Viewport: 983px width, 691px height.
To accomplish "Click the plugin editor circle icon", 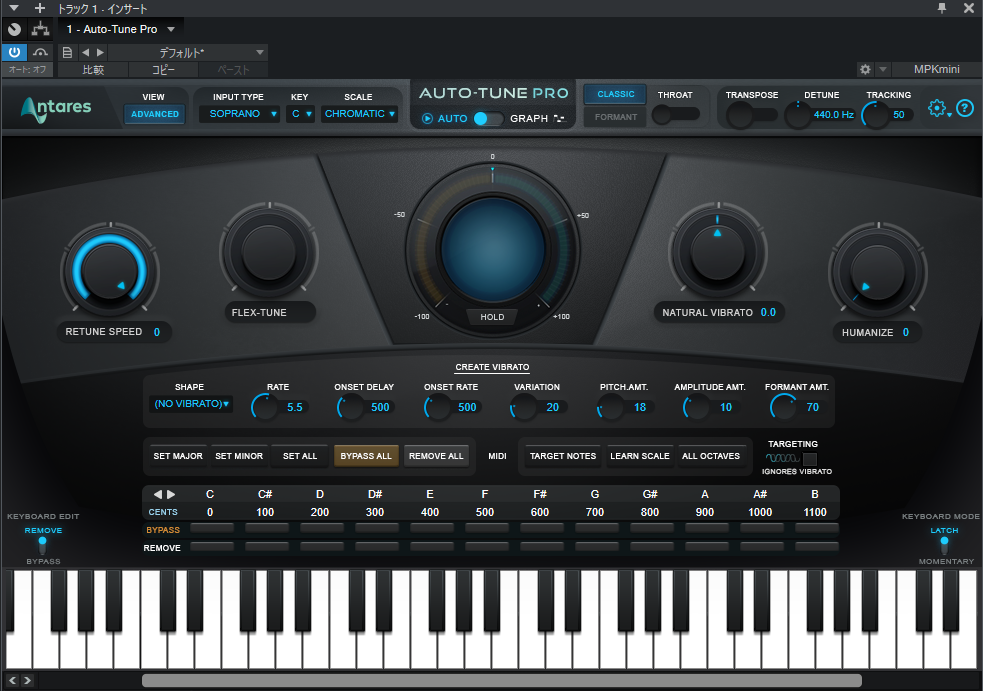I will [14, 29].
